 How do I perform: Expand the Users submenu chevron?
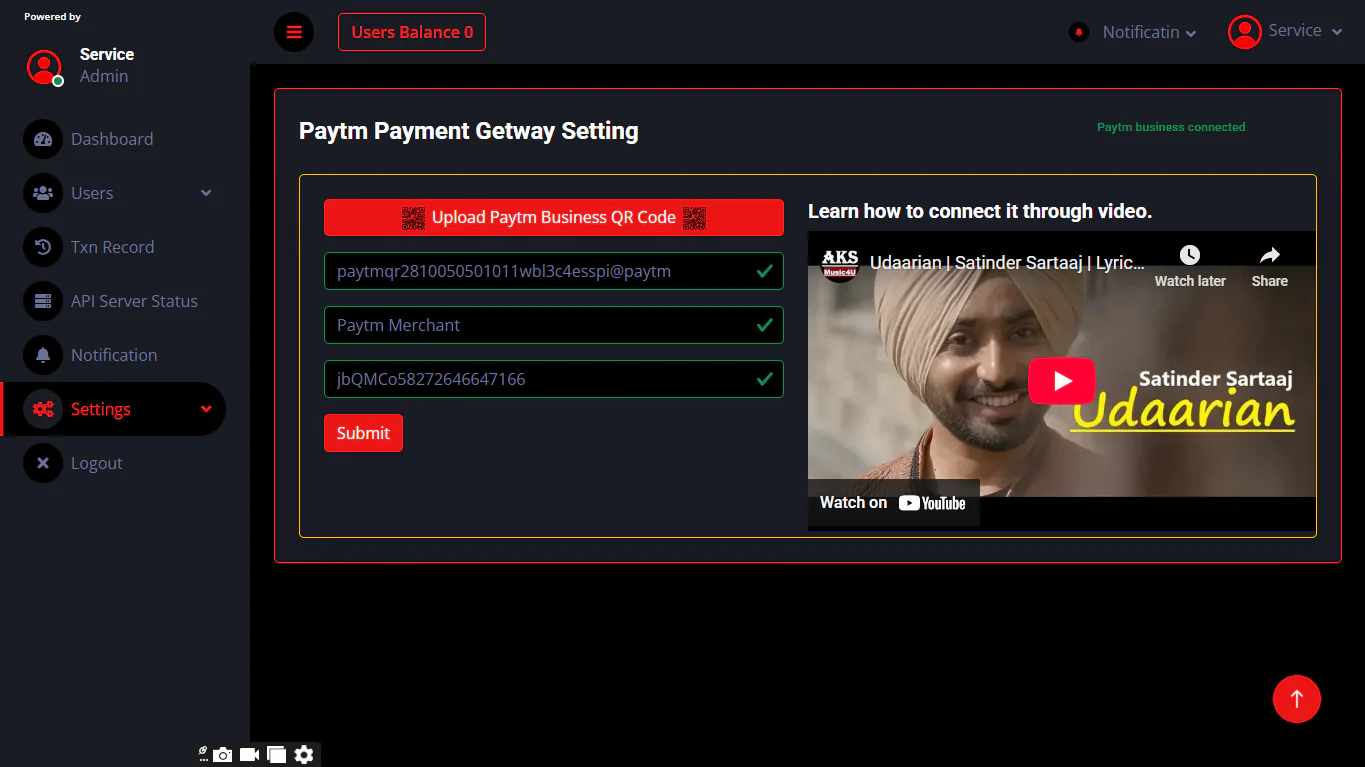click(206, 193)
